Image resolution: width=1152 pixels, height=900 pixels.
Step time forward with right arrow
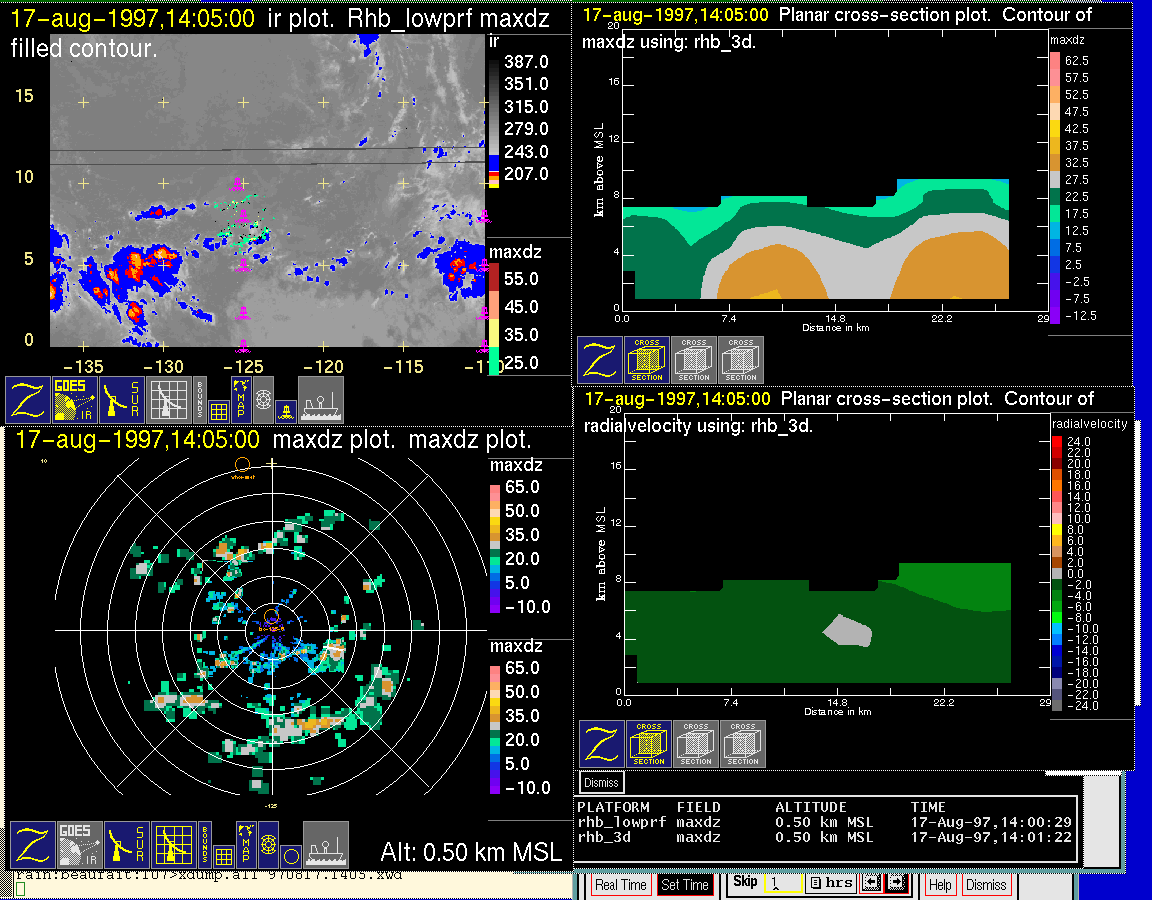coord(895,883)
